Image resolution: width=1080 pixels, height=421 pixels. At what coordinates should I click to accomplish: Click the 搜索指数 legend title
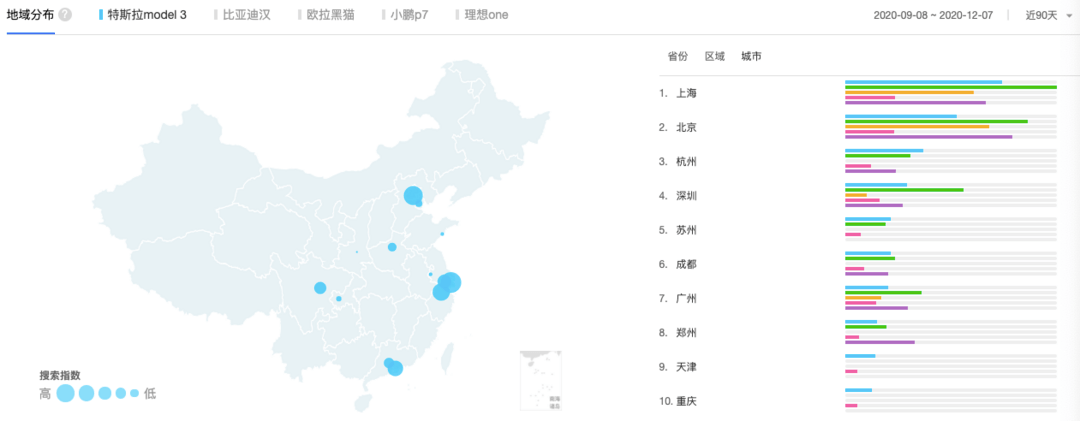pyautogui.click(x=60, y=376)
